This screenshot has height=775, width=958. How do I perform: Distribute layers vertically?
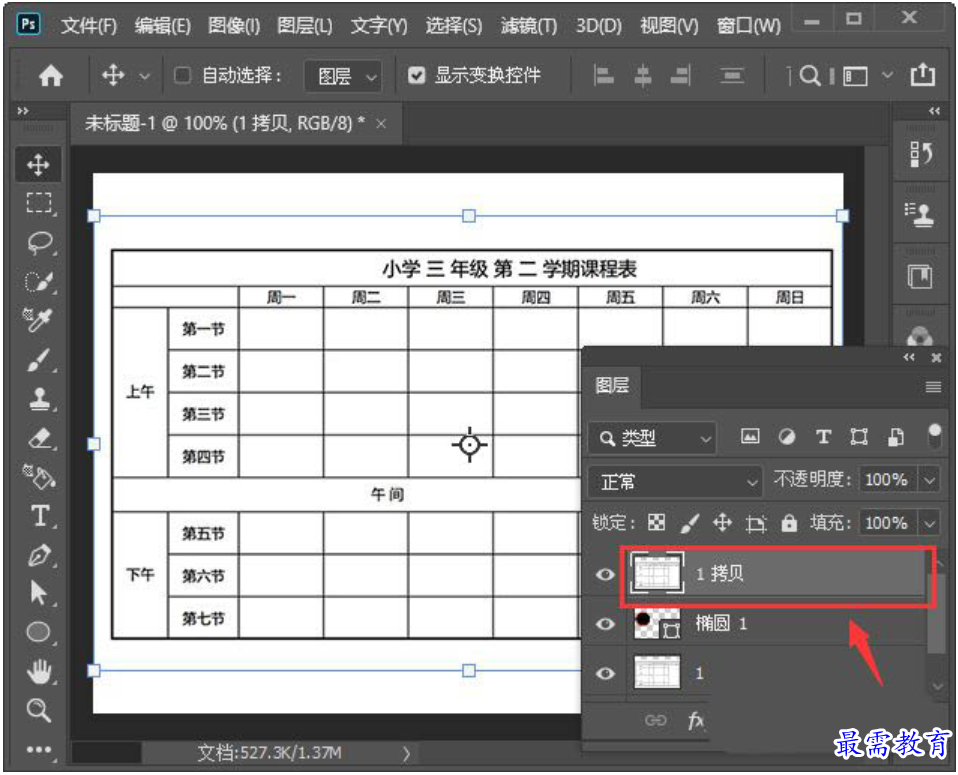tap(731, 76)
